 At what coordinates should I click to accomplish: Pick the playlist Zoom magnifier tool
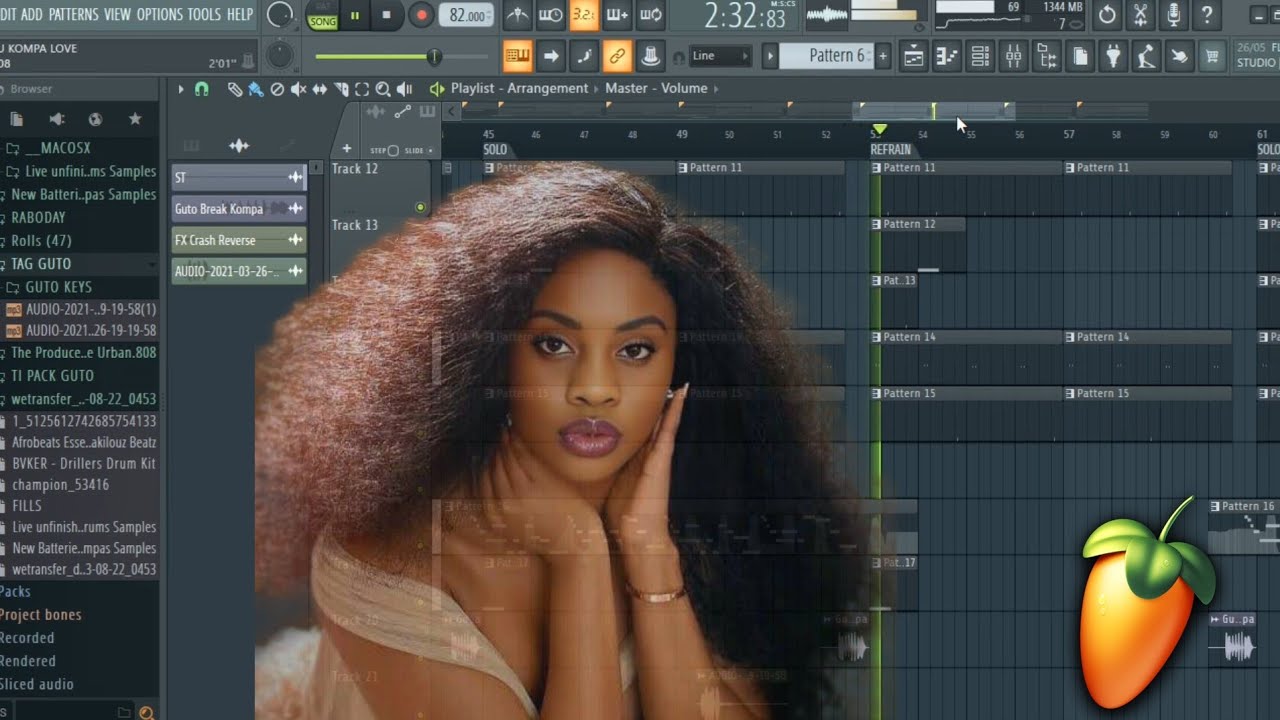click(383, 89)
